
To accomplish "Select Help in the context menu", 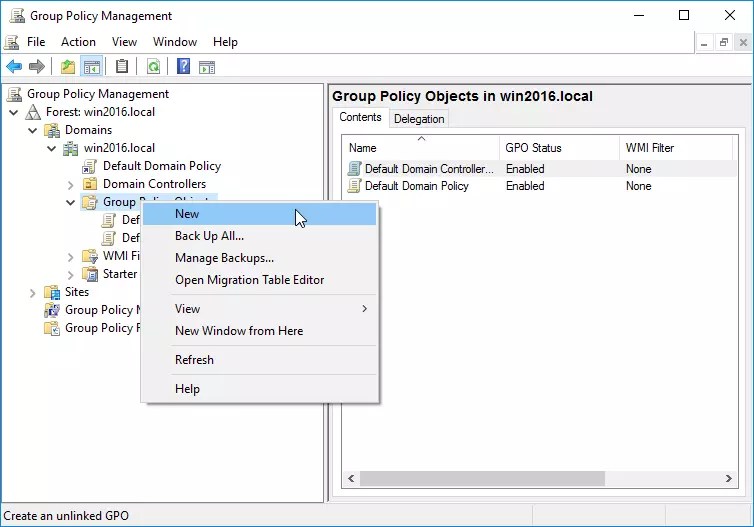I will click(x=260, y=389).
